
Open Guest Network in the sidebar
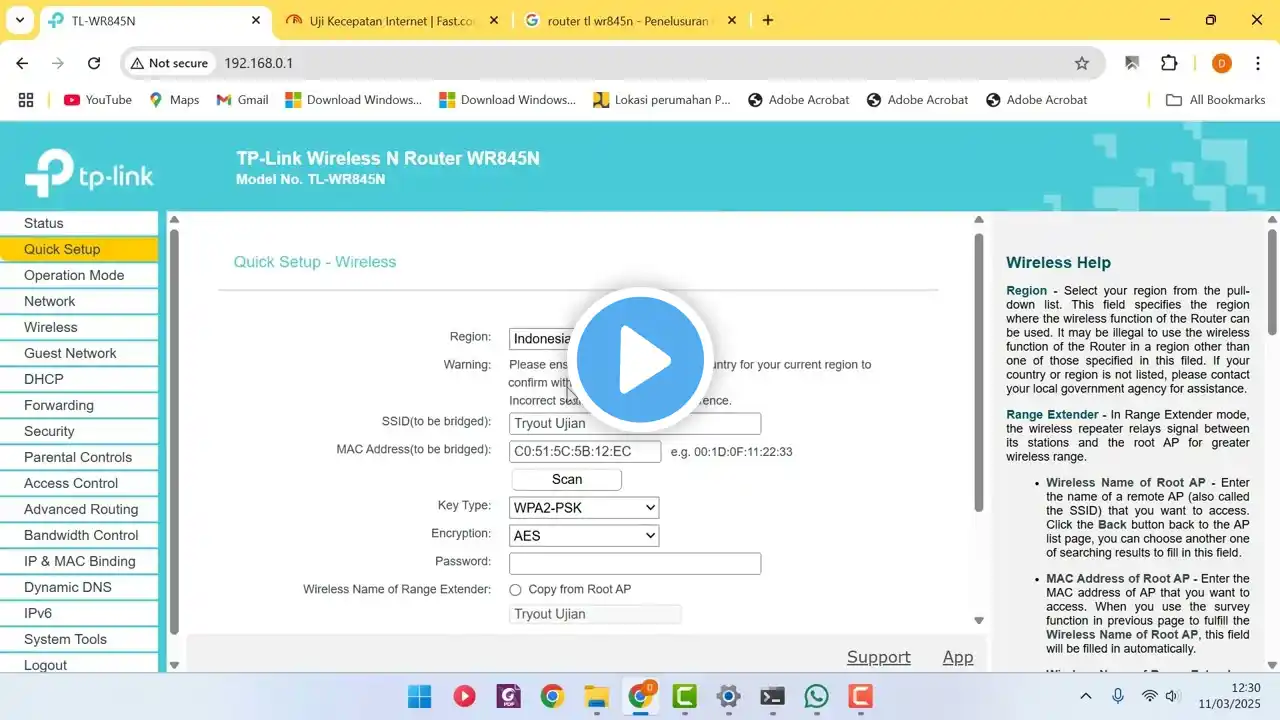tap(79, 353)
